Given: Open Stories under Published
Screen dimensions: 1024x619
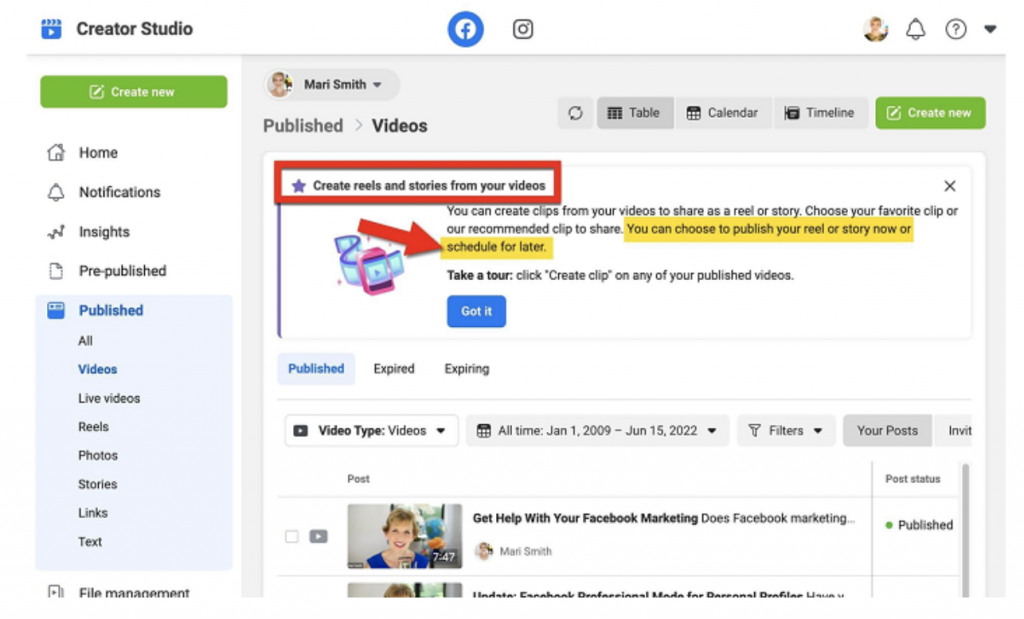Looking at the screenshot, I should [97, 484].
